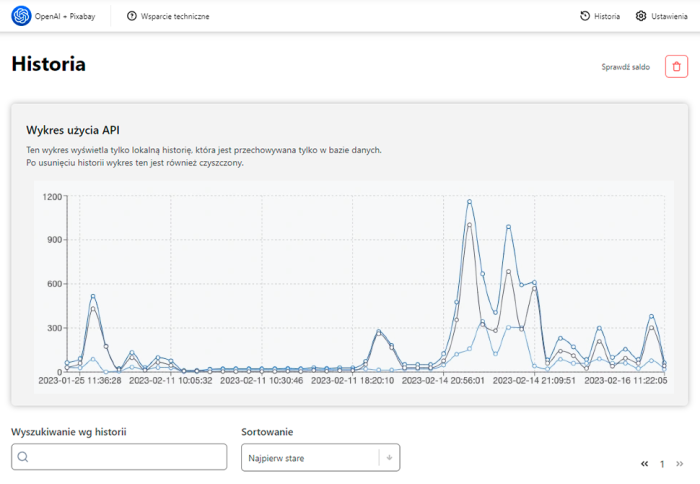This screenshot has height=484, width=700.
Task: Select page number 1 in pagination
Action: point(662,464)
